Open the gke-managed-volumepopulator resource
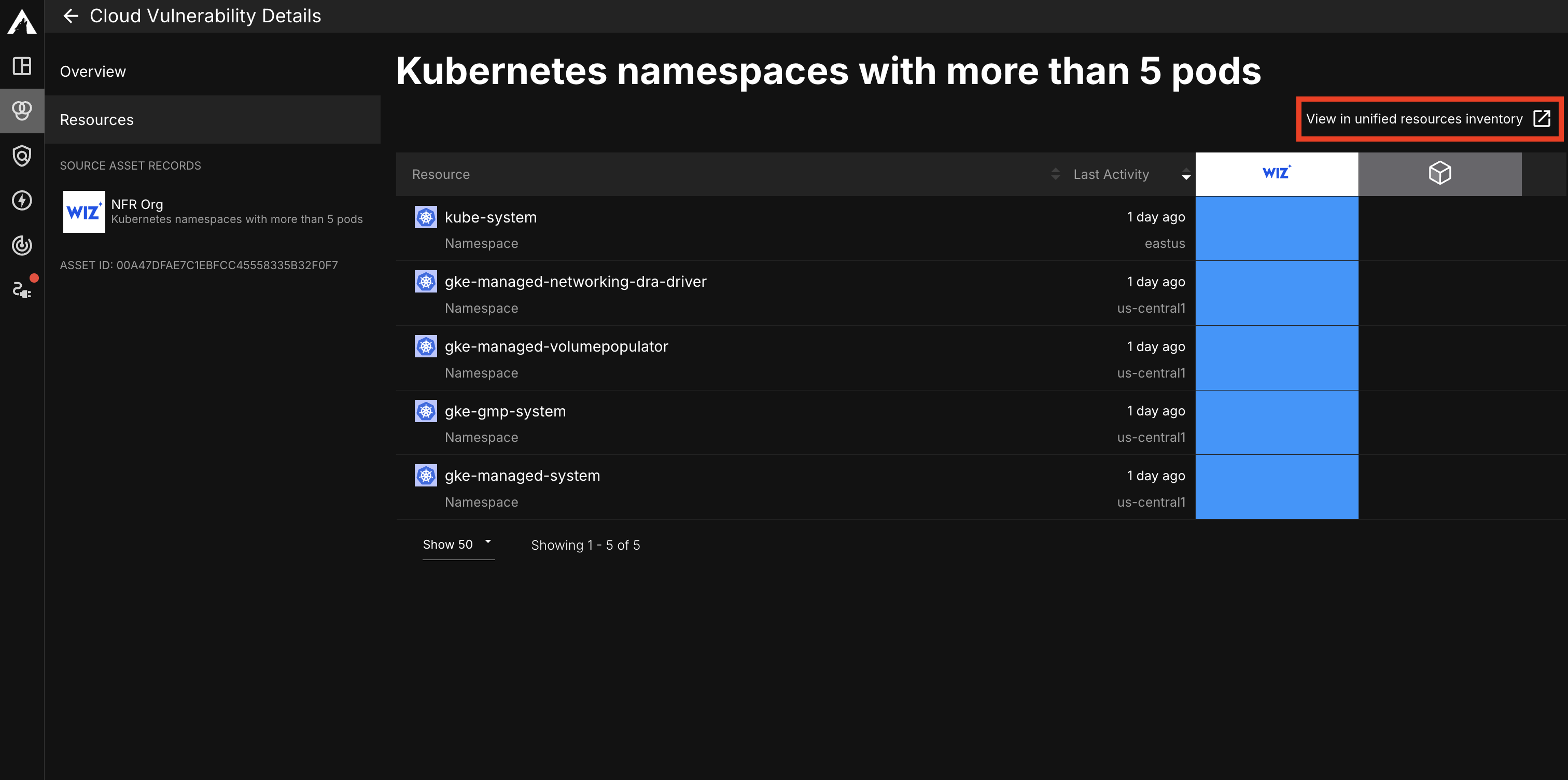1568x780 pixels. point(556,346)
